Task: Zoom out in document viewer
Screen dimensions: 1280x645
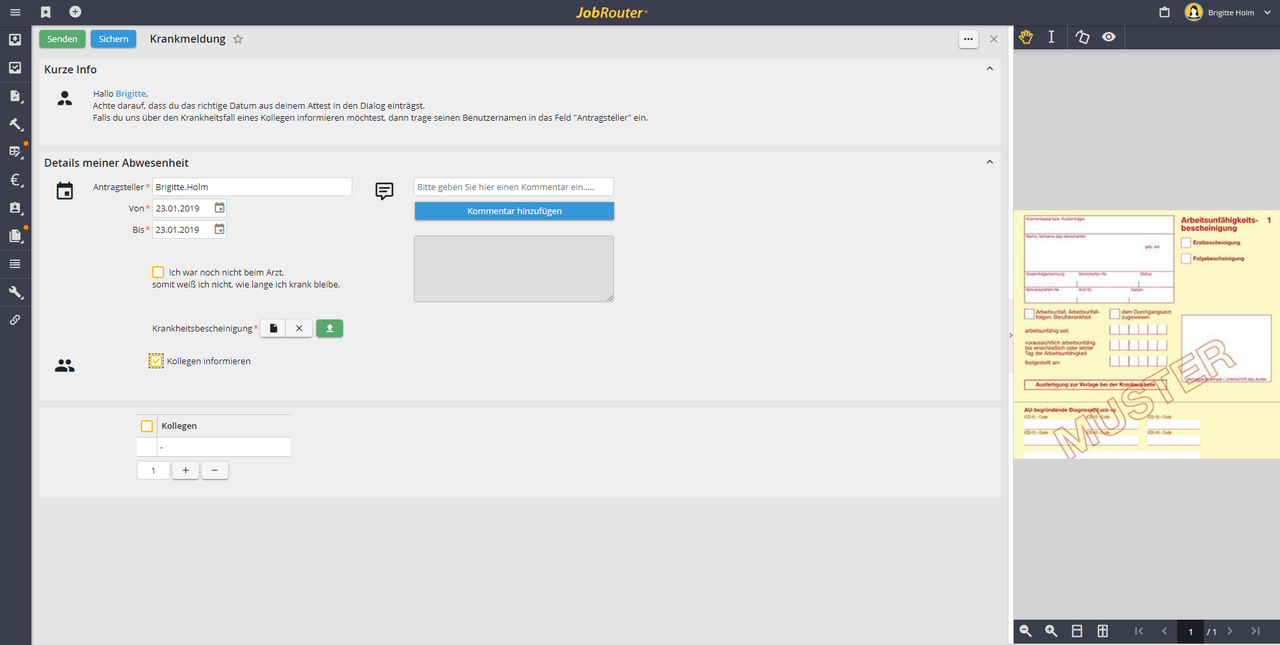Action: point(1025,631)
